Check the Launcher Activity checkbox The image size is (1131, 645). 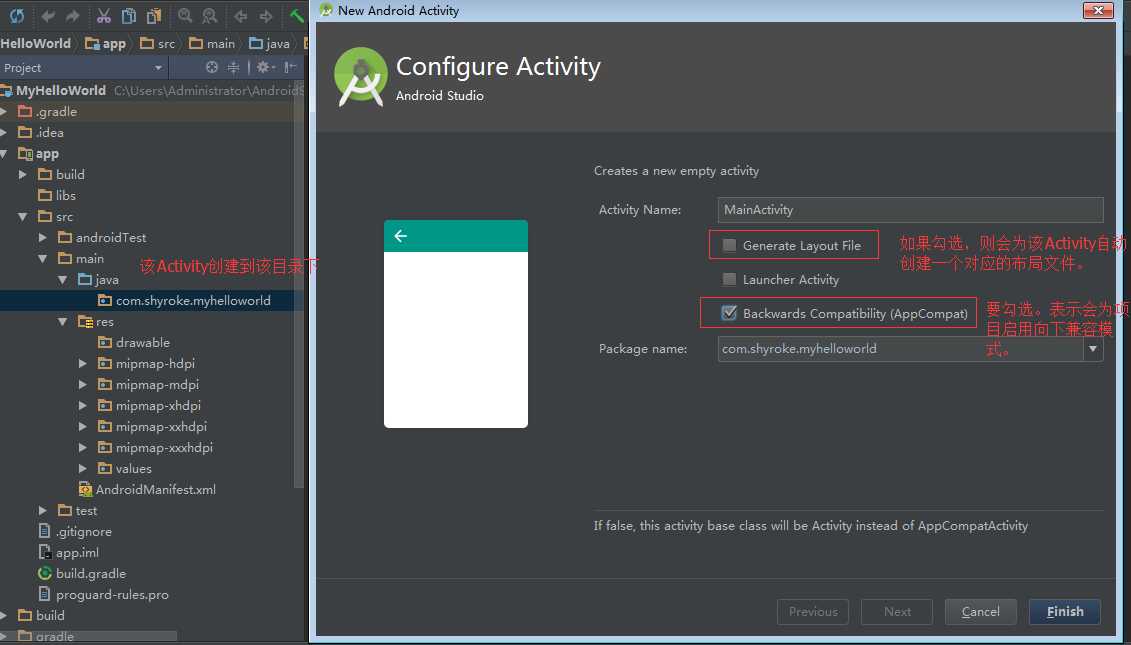pos(729,279)
